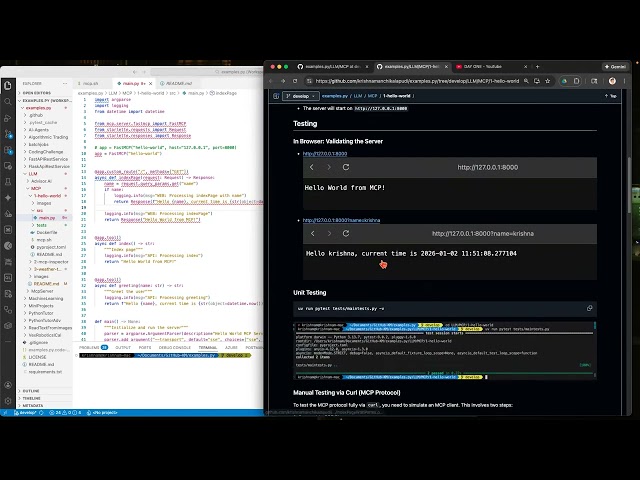Image resolution: width=640 pixels, height=480 pixels.
Task: Open the pytest terminal screenshot image
Action: (x=445, y=351)
